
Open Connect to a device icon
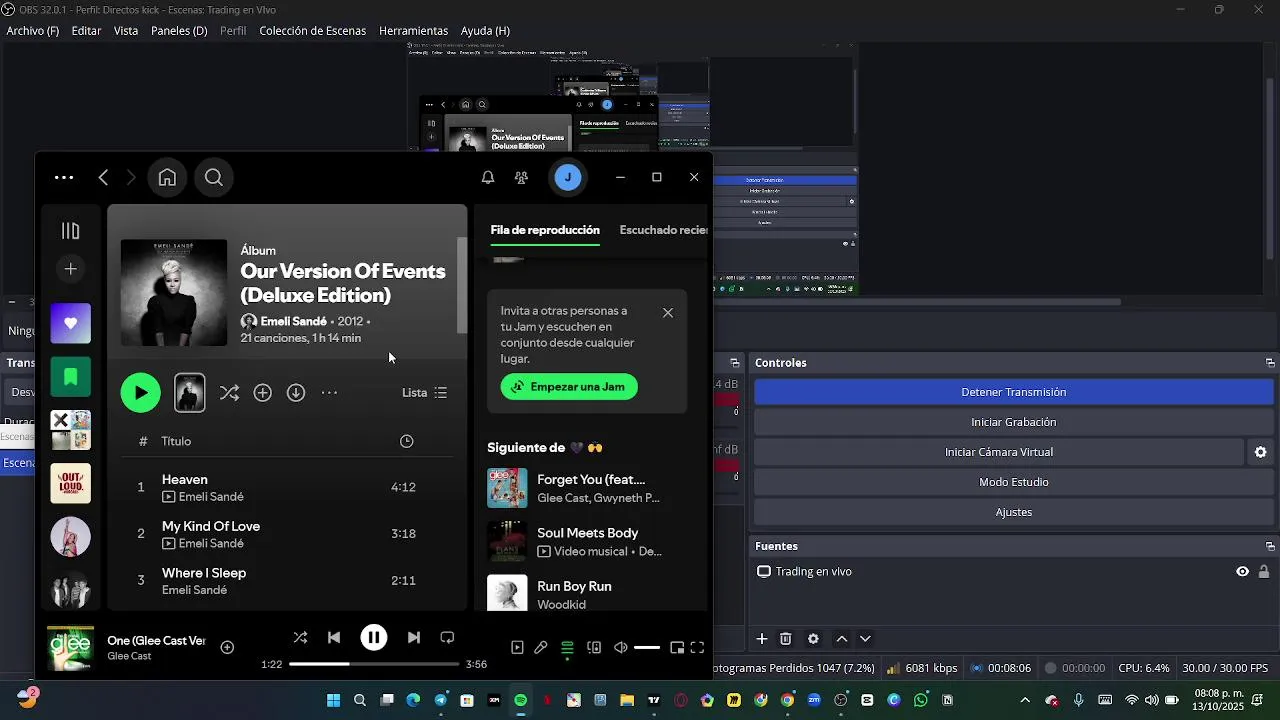[x=594, y=648]
